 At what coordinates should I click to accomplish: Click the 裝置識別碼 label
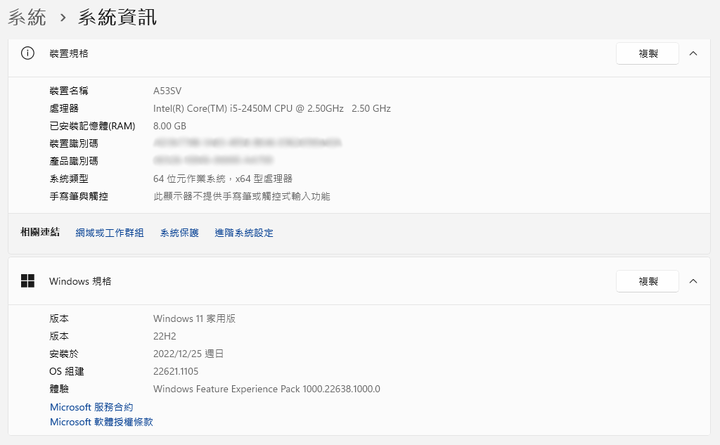tap(74, 144)
